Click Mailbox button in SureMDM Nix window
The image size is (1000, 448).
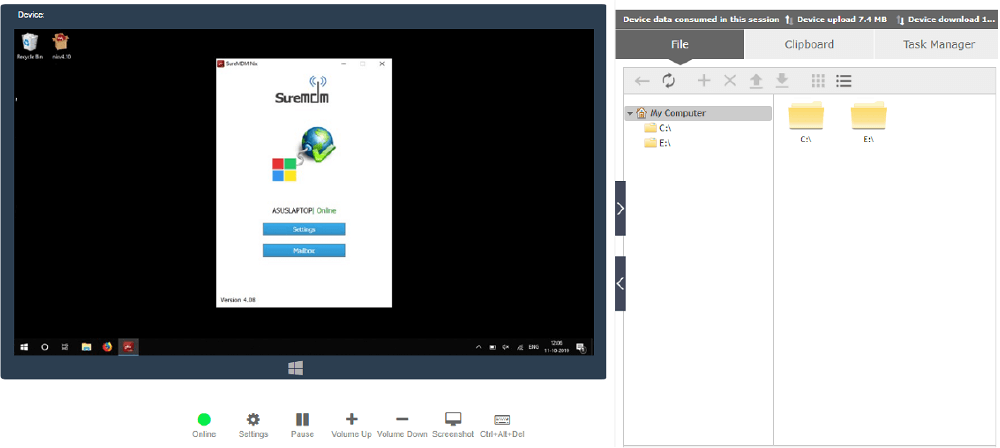point(304,251)
